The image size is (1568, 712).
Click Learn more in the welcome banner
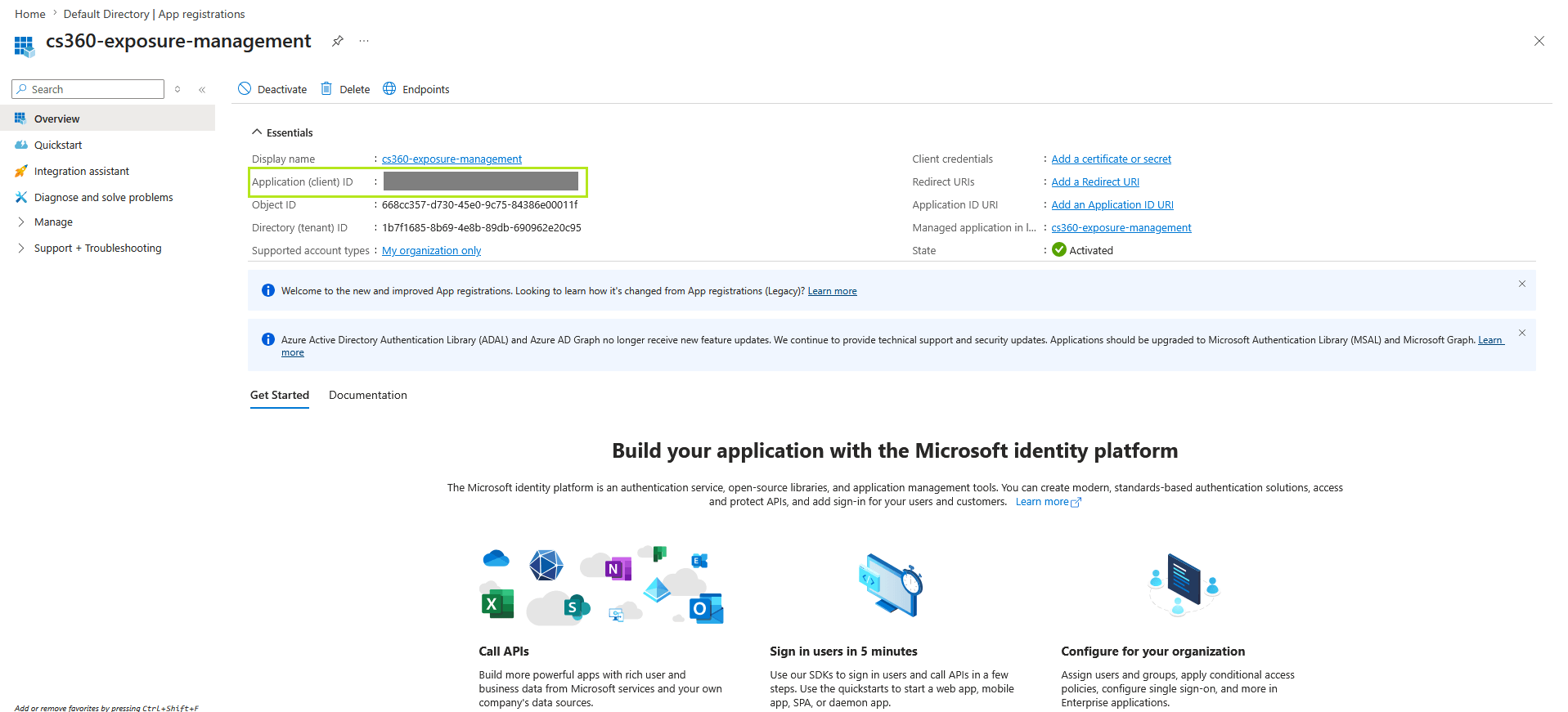833,291
